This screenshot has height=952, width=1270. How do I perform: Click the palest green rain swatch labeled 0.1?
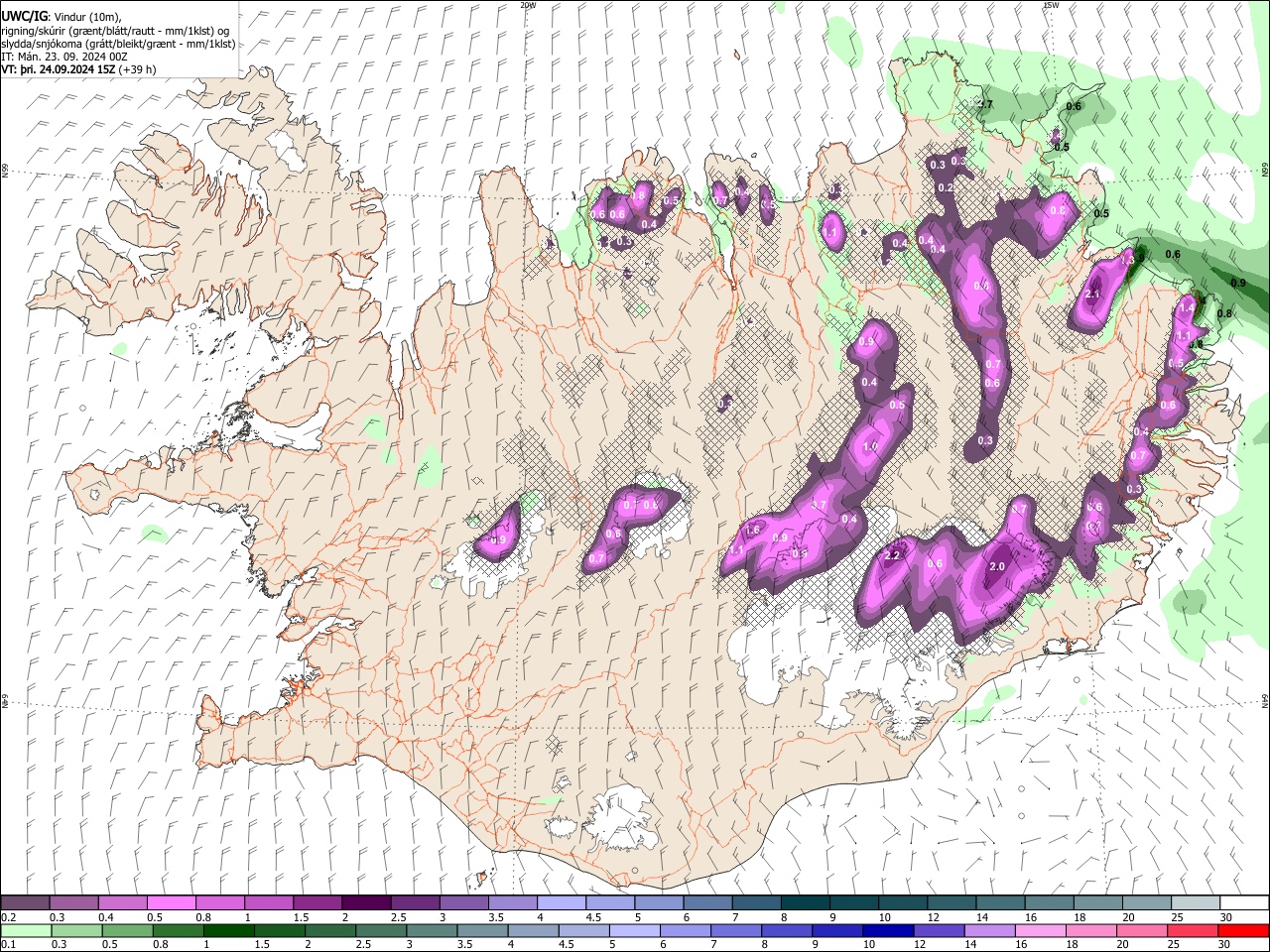tap(26, 930)
